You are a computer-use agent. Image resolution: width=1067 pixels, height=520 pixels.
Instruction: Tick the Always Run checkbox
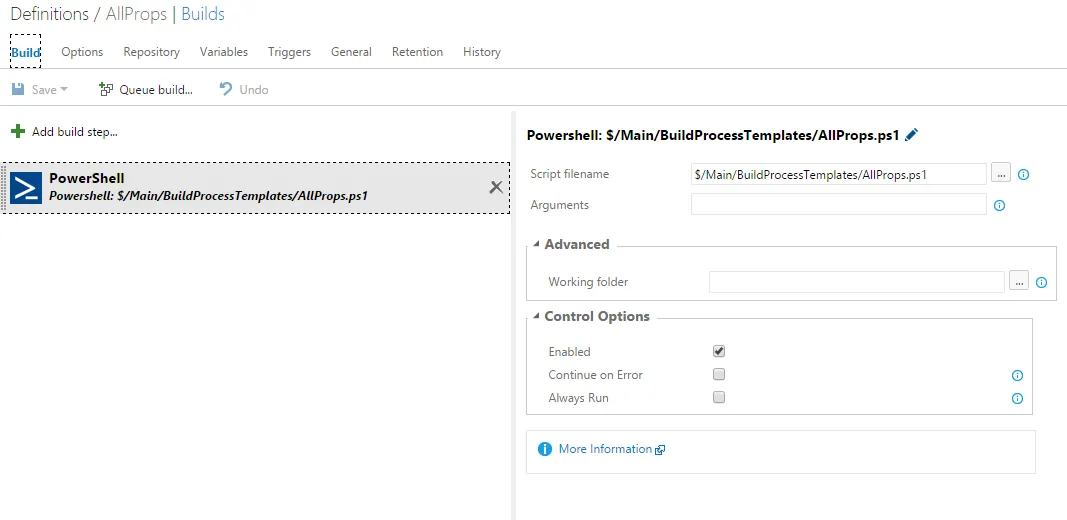click(719, 397)
